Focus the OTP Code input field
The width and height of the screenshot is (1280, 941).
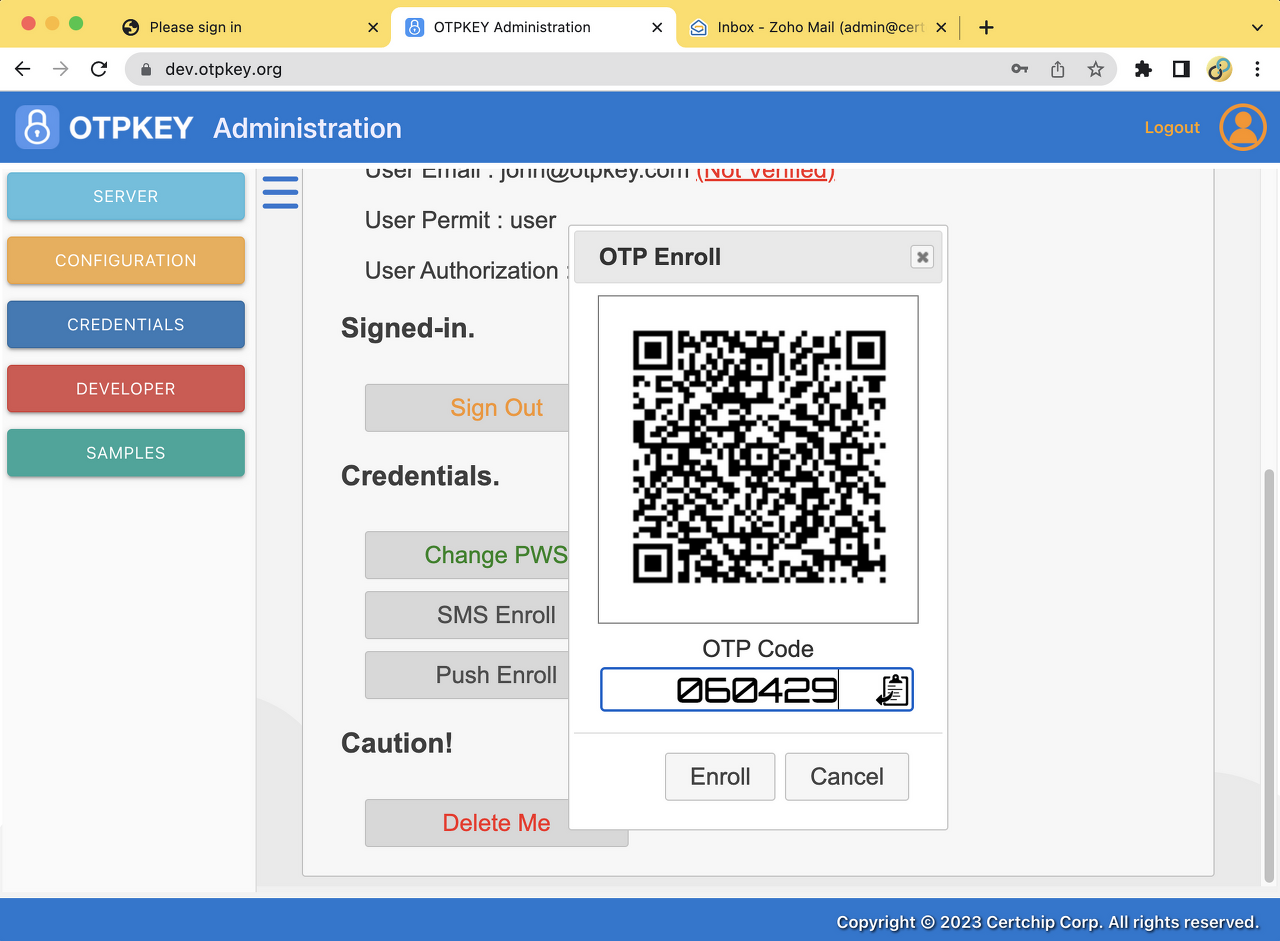pyautogui.click(x=757, y=690)
